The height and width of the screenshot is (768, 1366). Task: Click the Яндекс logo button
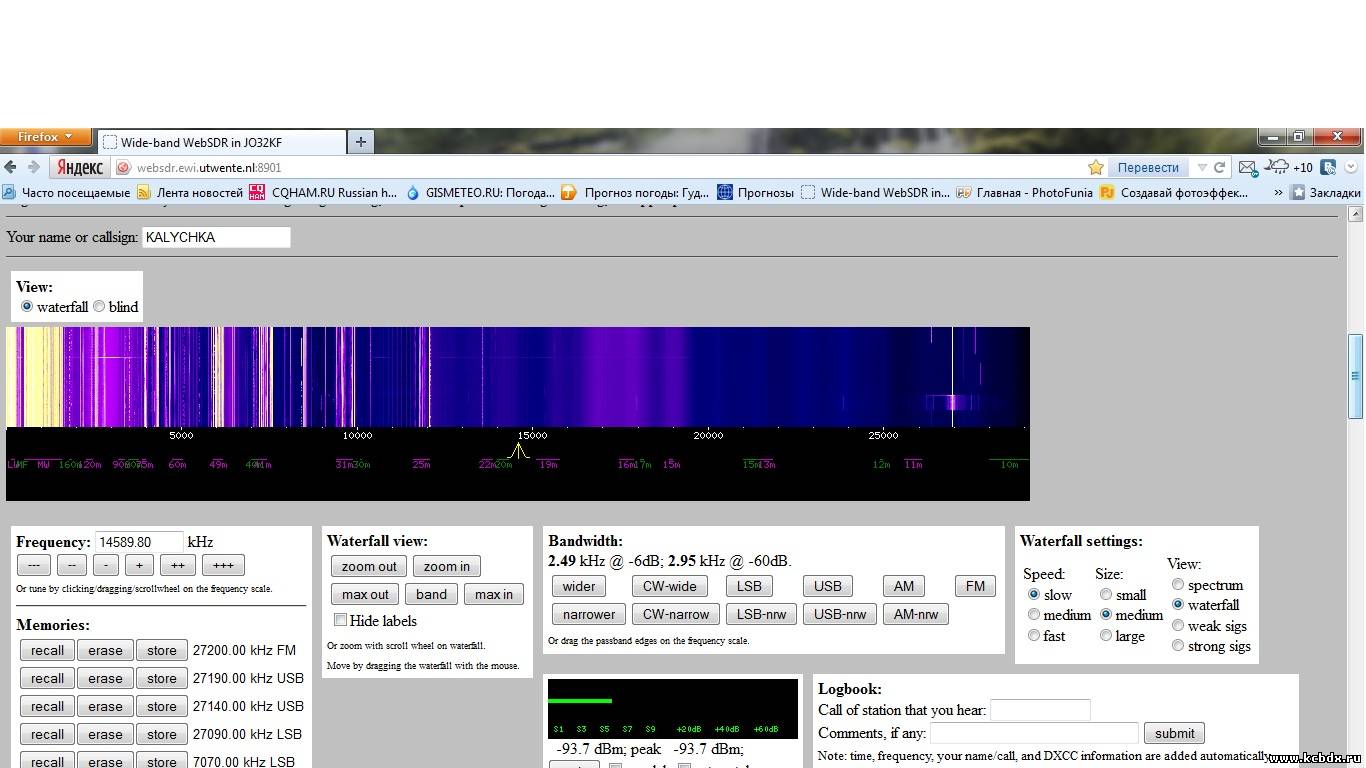point(80,167)
